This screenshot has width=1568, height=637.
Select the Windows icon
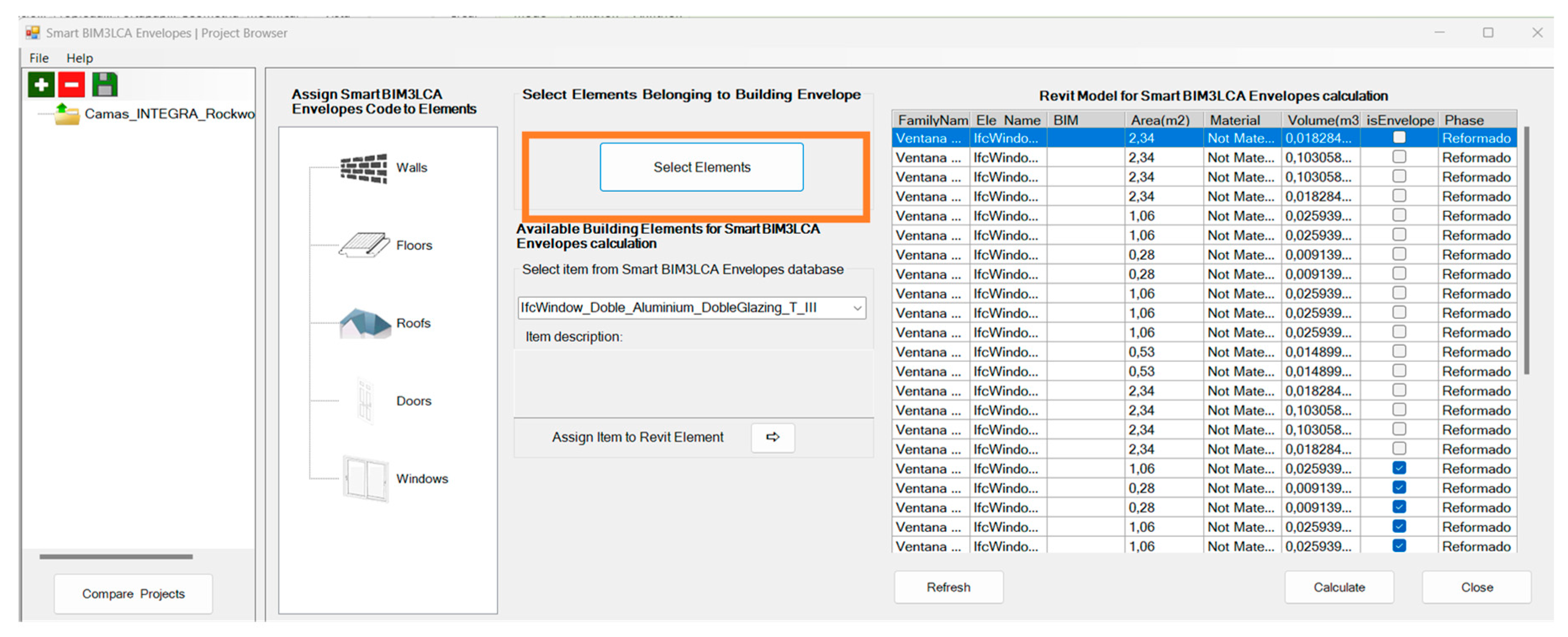coord(365,478)
